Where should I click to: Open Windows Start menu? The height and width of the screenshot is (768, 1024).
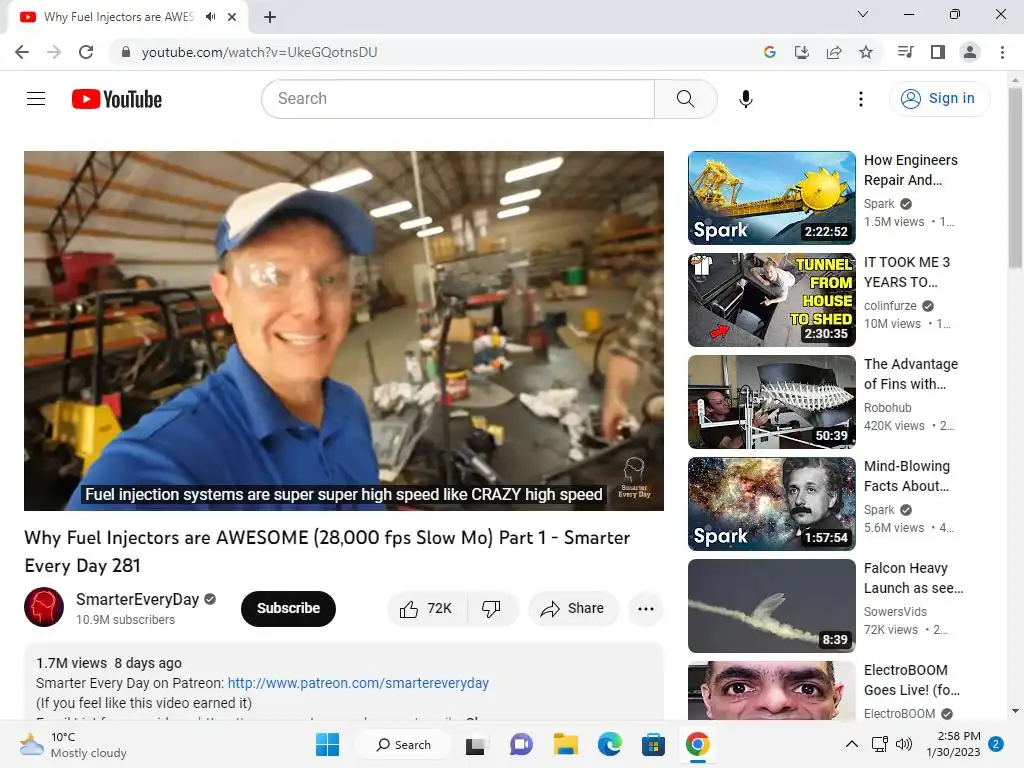pyautogui.click(x=327, y=744)
